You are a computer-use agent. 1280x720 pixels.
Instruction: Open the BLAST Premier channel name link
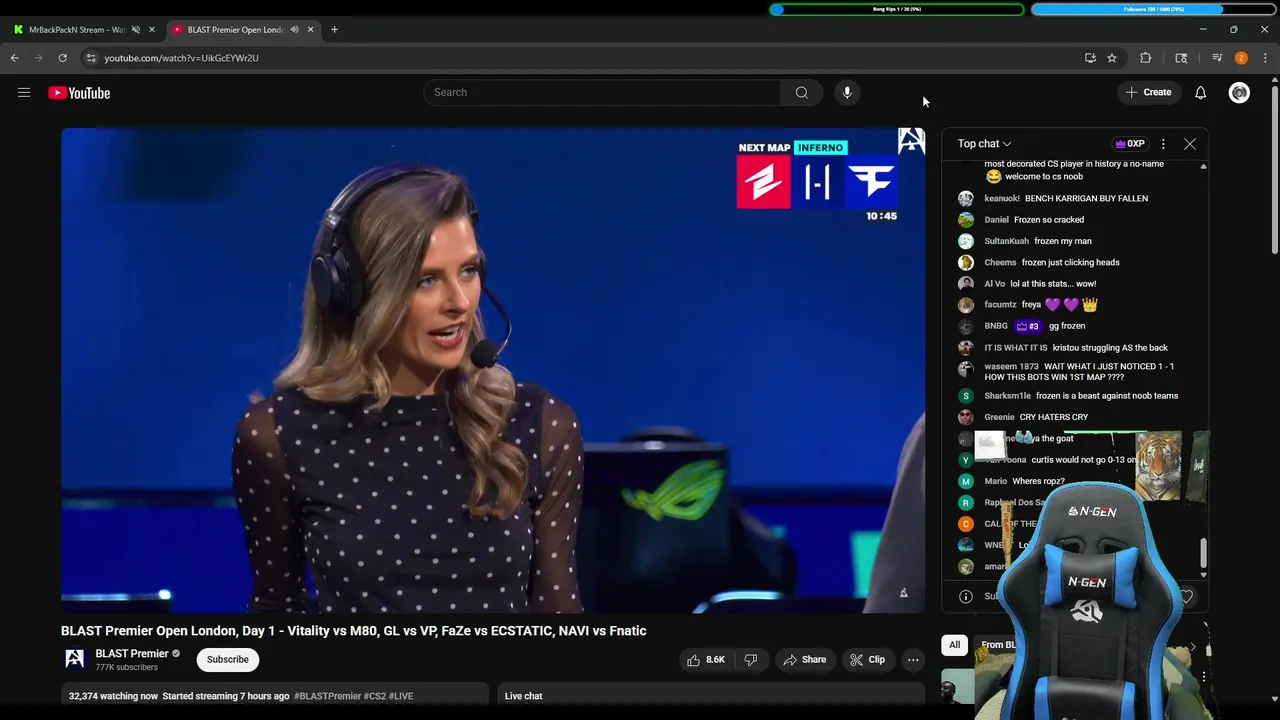click(x=132, y=654)
